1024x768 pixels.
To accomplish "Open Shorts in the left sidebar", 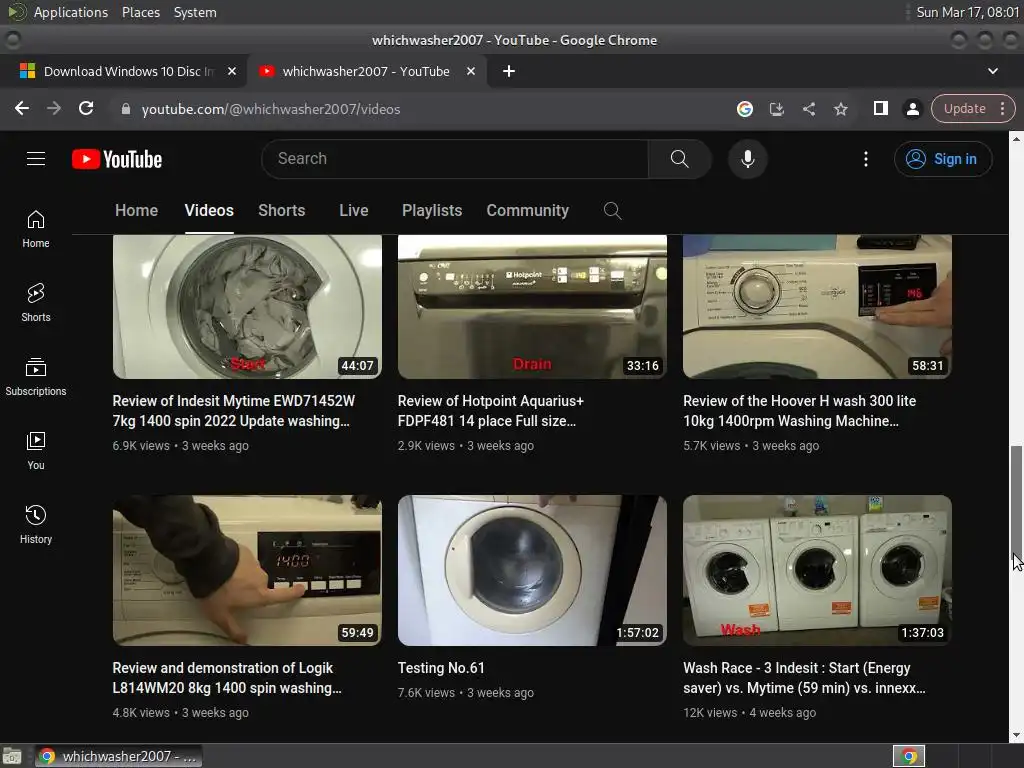I will click(36, 303).
